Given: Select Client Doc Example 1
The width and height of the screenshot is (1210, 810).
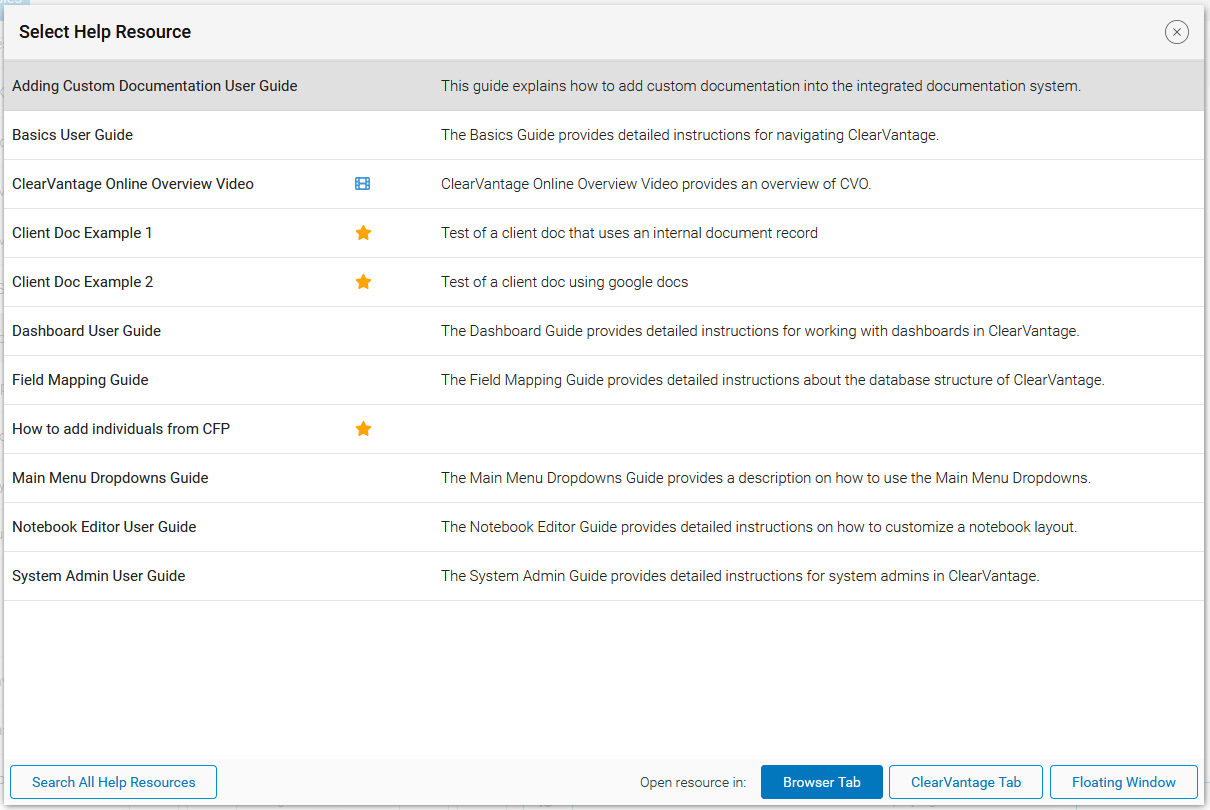Looking at the screenshot, I should tap(82, 233).
